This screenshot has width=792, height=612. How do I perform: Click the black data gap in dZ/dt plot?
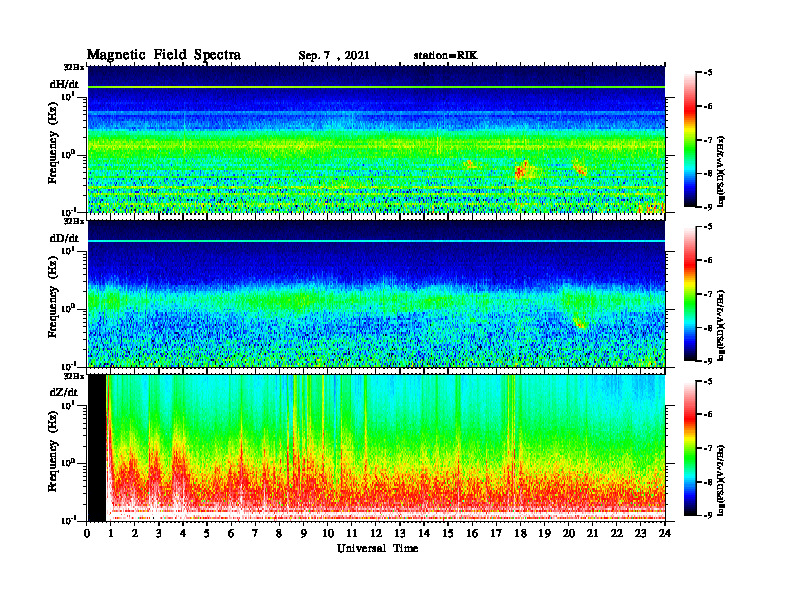(x=97, y=448)
